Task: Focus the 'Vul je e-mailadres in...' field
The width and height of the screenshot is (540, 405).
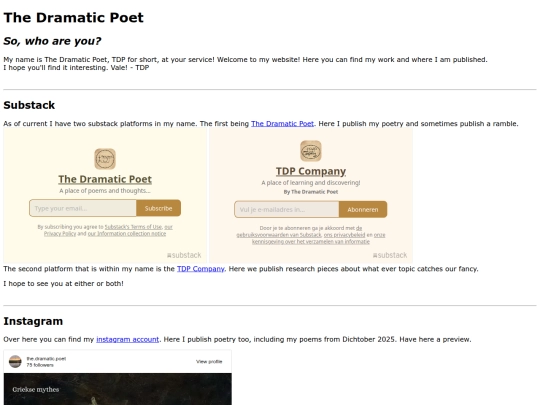Action: 287,209
